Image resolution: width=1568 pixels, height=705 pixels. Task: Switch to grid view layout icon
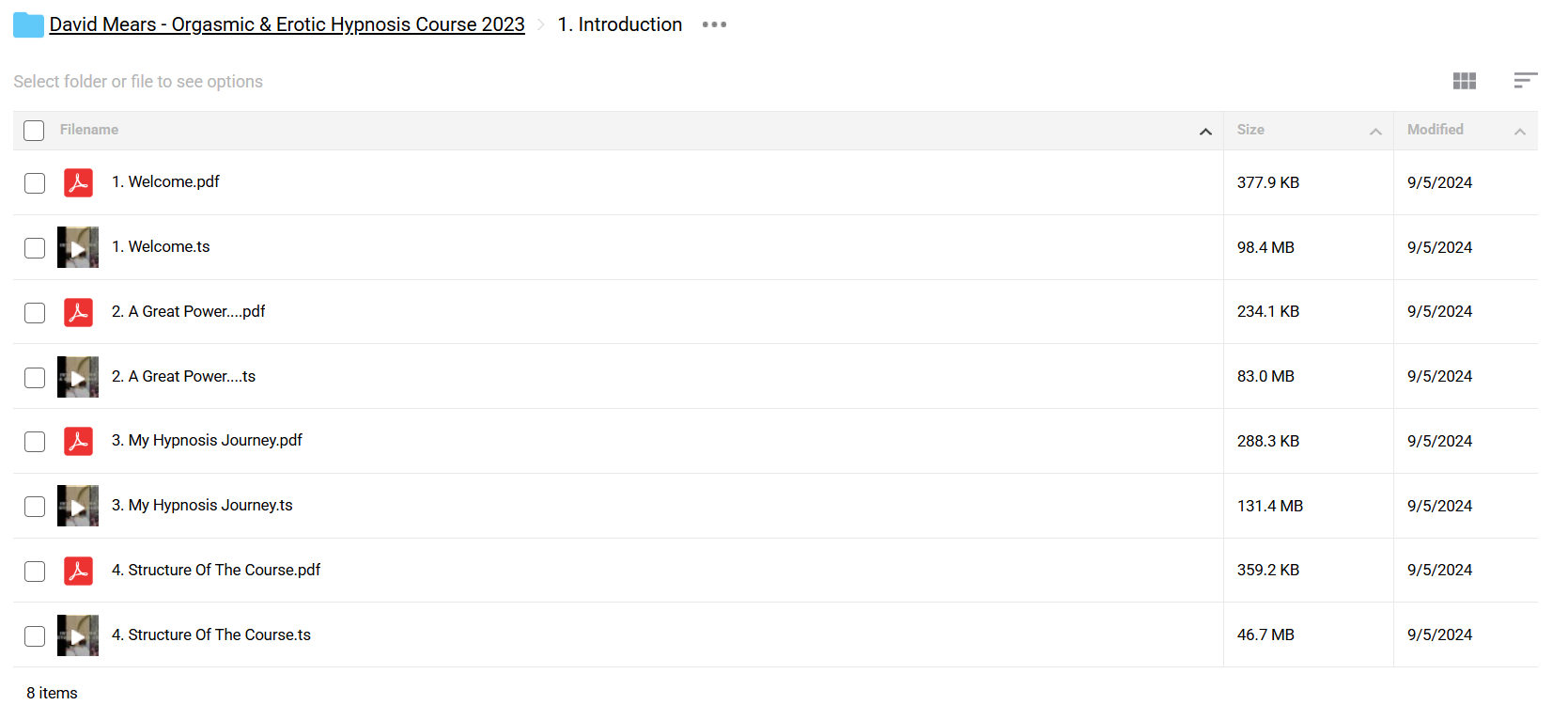tap(1464, 81)
